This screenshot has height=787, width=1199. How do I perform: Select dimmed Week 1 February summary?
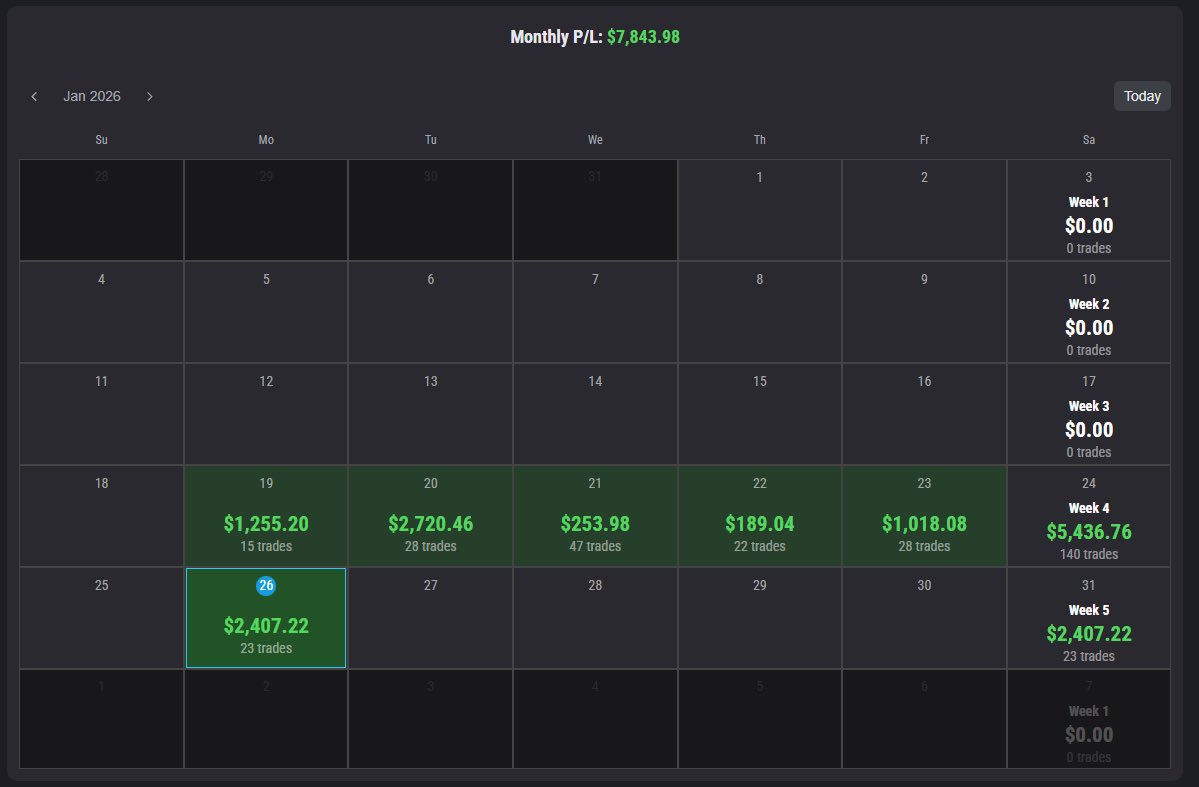pyautogui.click(x=1089, y=719)
